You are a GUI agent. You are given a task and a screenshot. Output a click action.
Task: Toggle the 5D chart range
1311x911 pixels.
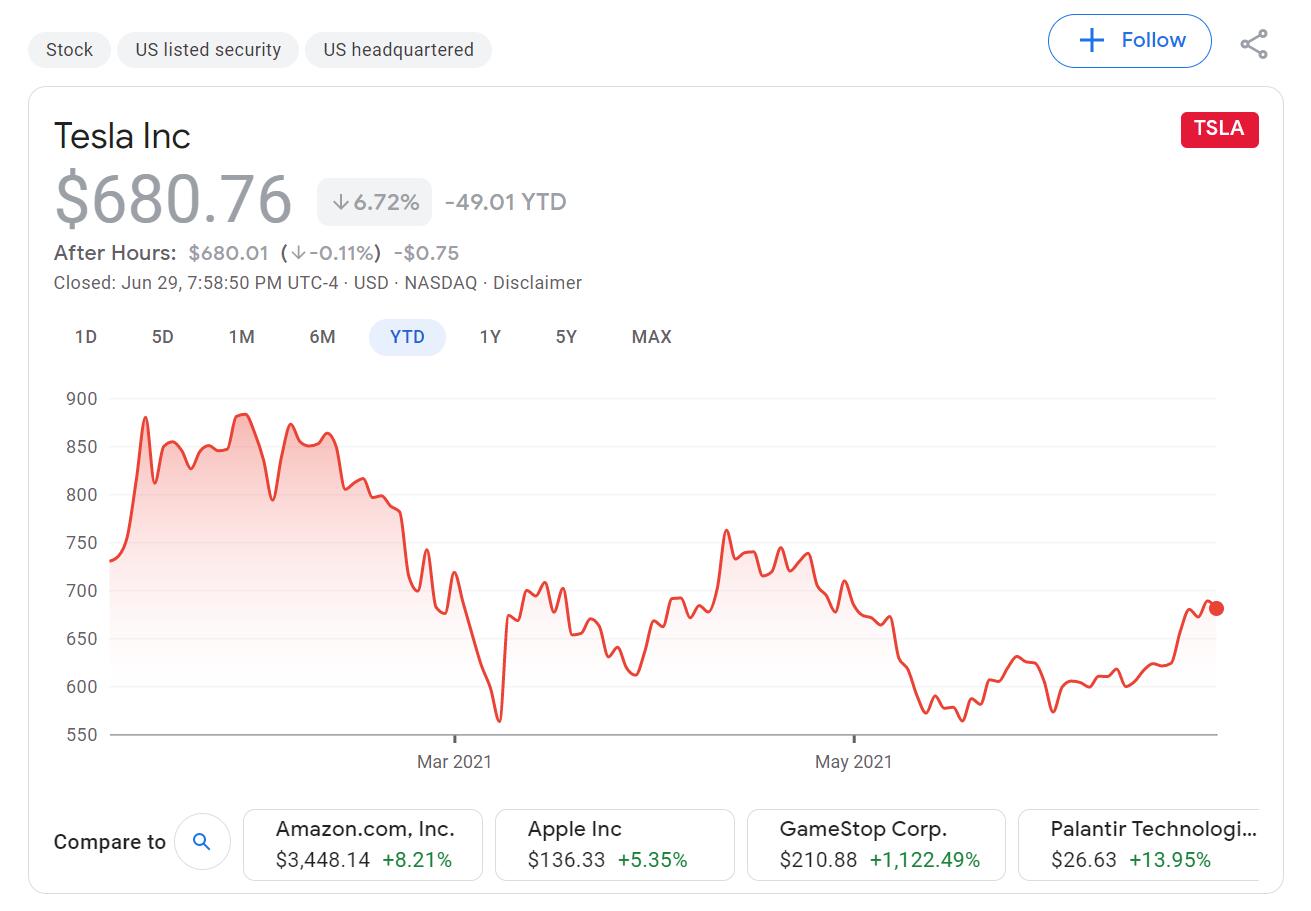pyautogui.click(x=162, y=337)
